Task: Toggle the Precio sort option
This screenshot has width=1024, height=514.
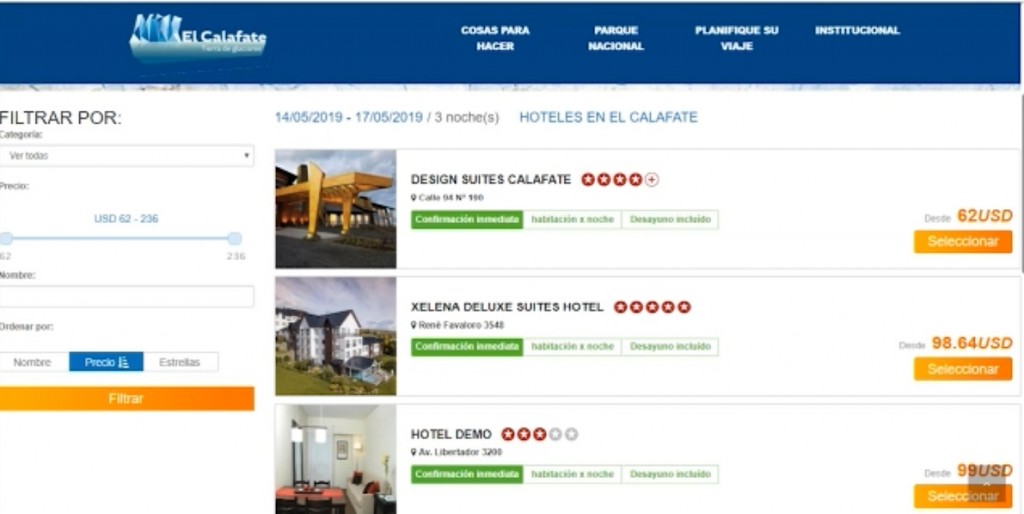Action: pos(106,362)
